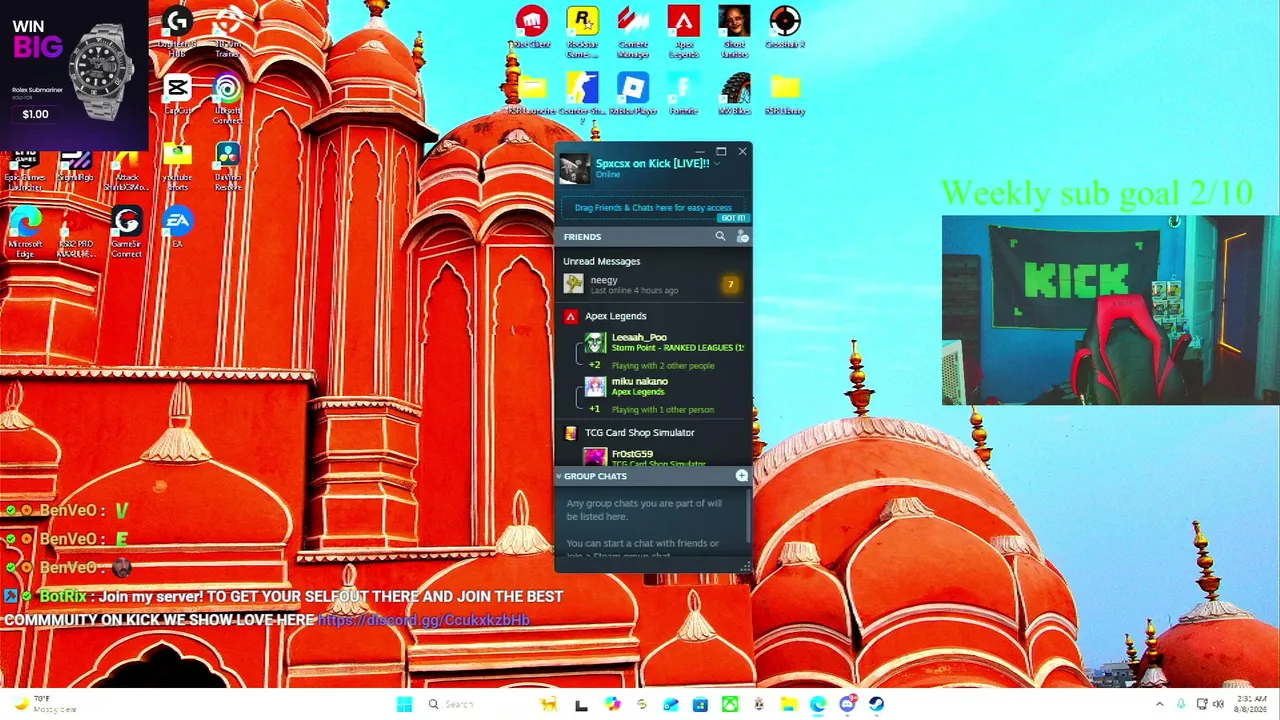Open the EA app desktop shortcut
This screenshot has height=720, width=1280.
pos(177,227)
